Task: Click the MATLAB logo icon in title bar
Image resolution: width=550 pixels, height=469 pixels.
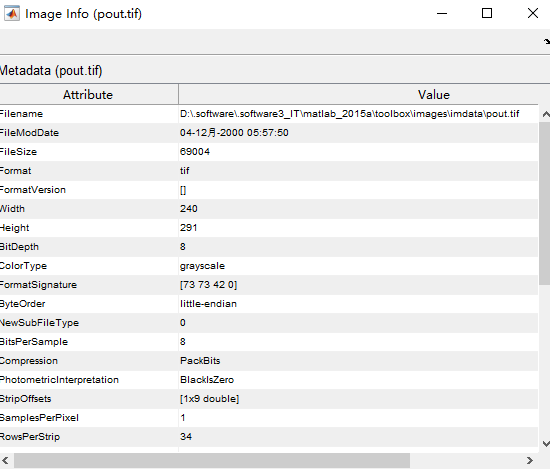Action: 12,14
